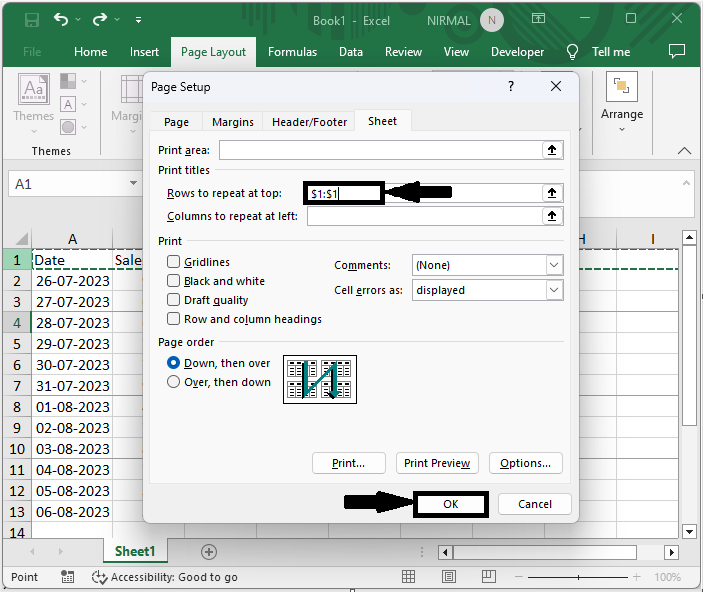Expand the Name Box dropdown arrow
This screenshot has height=592, width=703.
coord(134,184)
